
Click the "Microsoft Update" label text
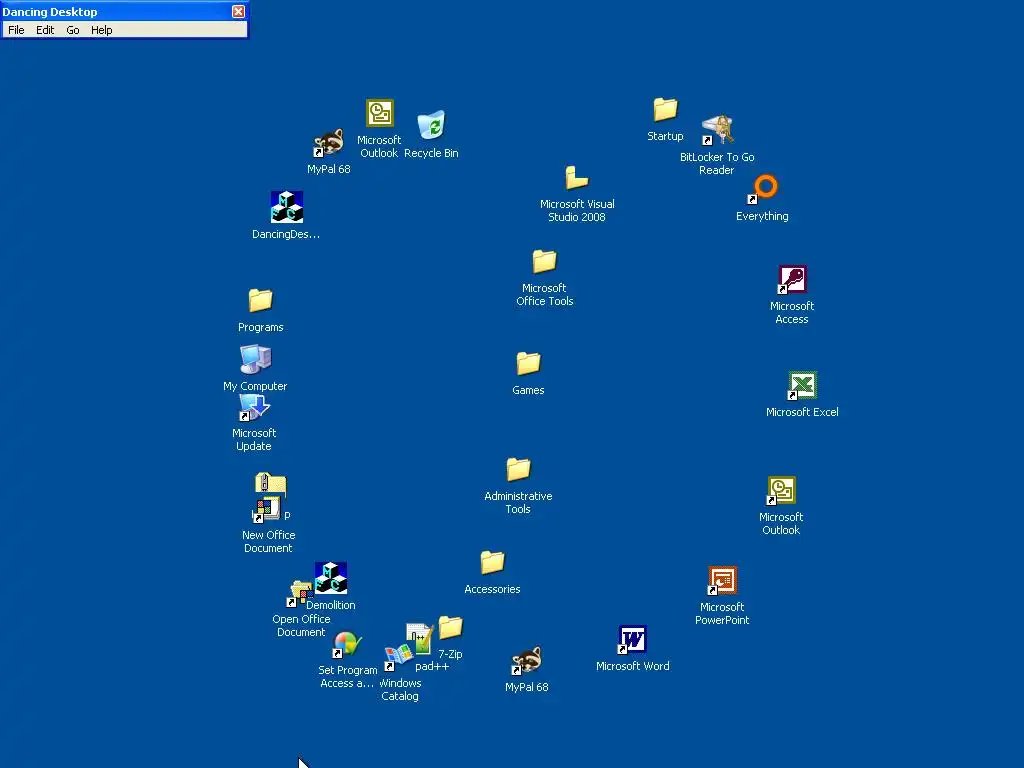[x=254, y=440]
